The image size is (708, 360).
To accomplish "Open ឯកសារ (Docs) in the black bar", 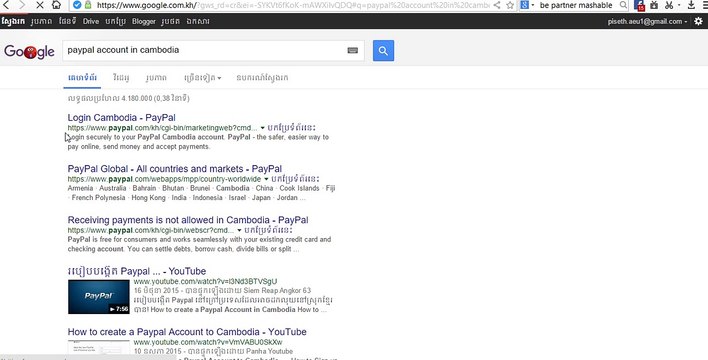I will coord(198,21).
